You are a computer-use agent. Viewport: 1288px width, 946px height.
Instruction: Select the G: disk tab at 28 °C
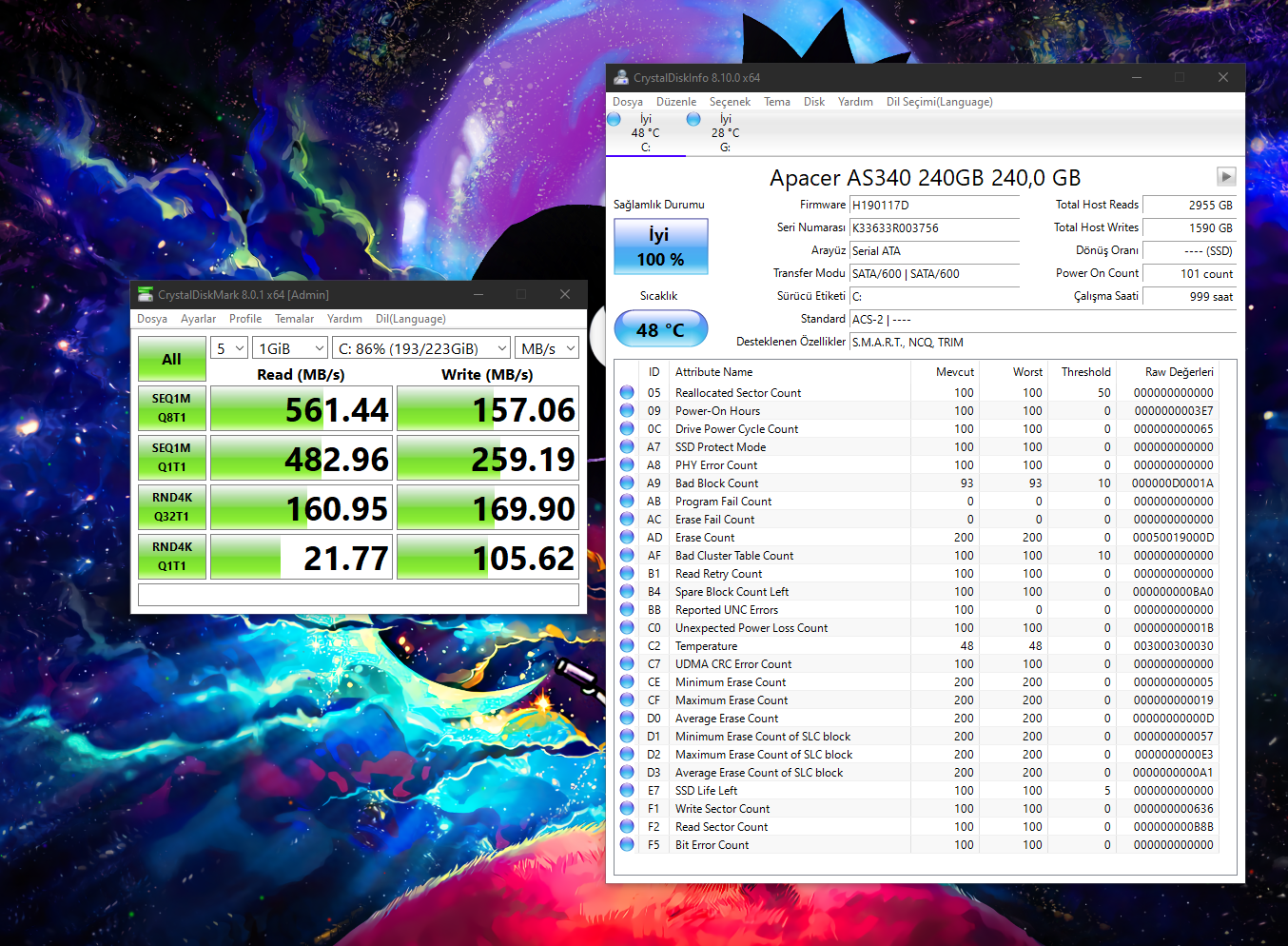(x=725, y=132)
